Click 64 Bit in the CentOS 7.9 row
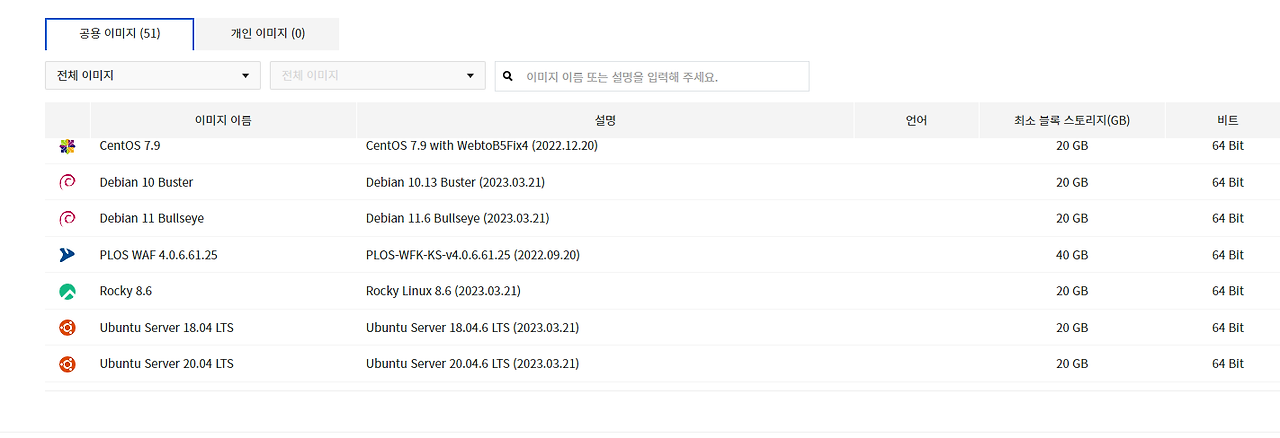Viewport: 1280px width, 438px height. 1228,146
